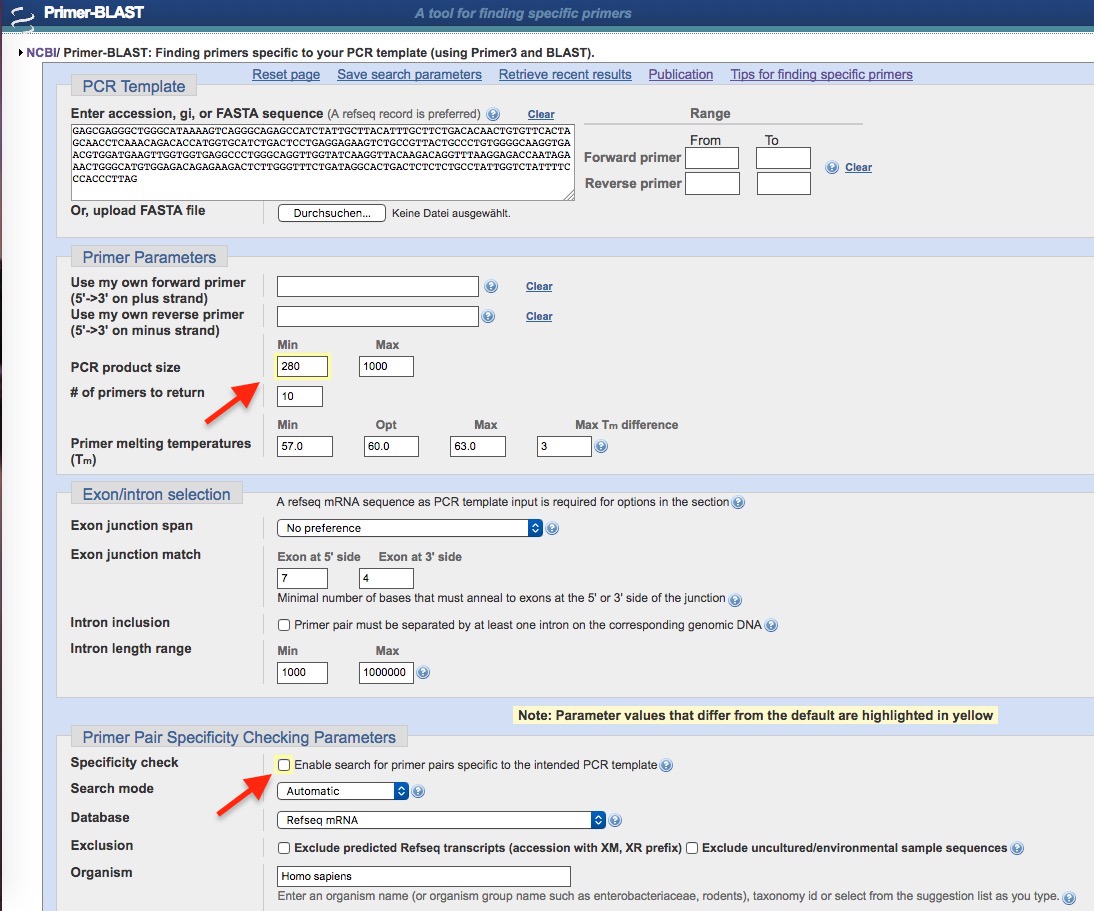Open Retrieve recent results link
The width and height of the screenshot is (1094, 911).
point(565,75)
